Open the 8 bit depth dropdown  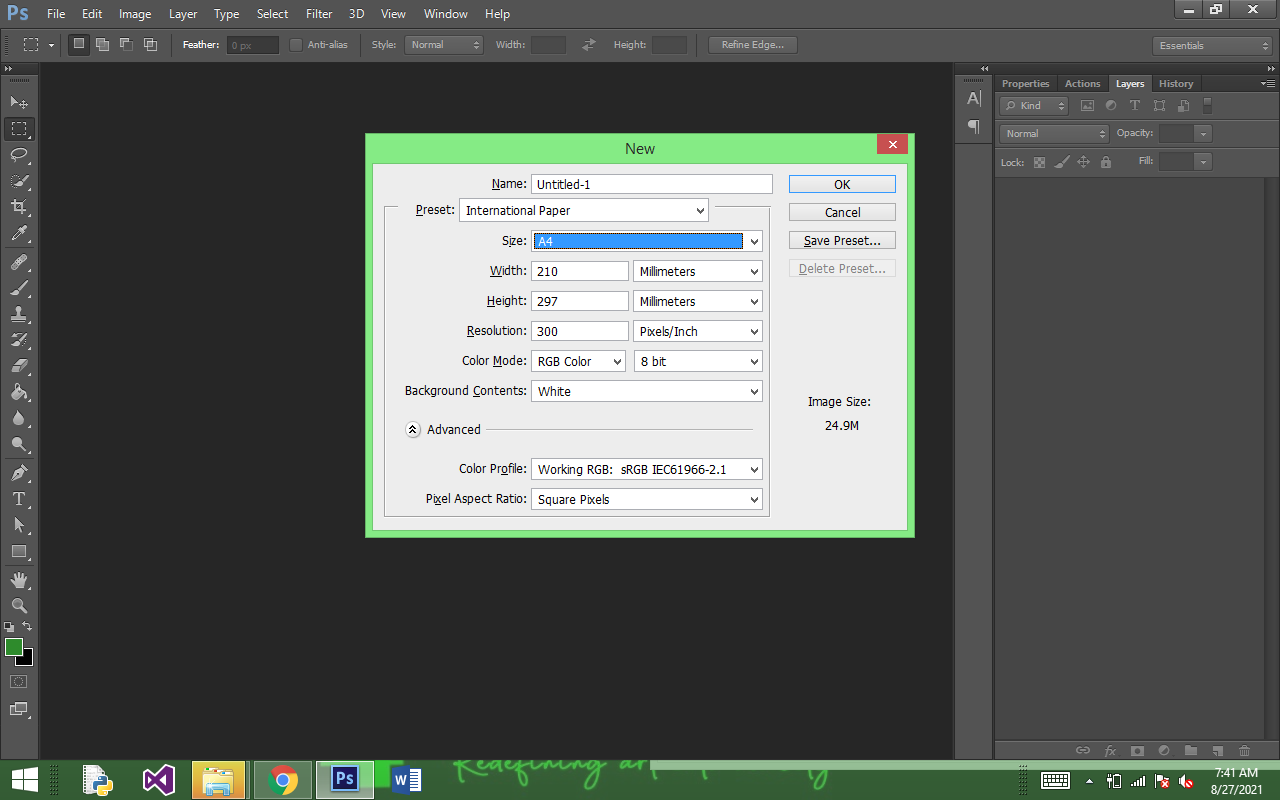click(x=698, y=361)
